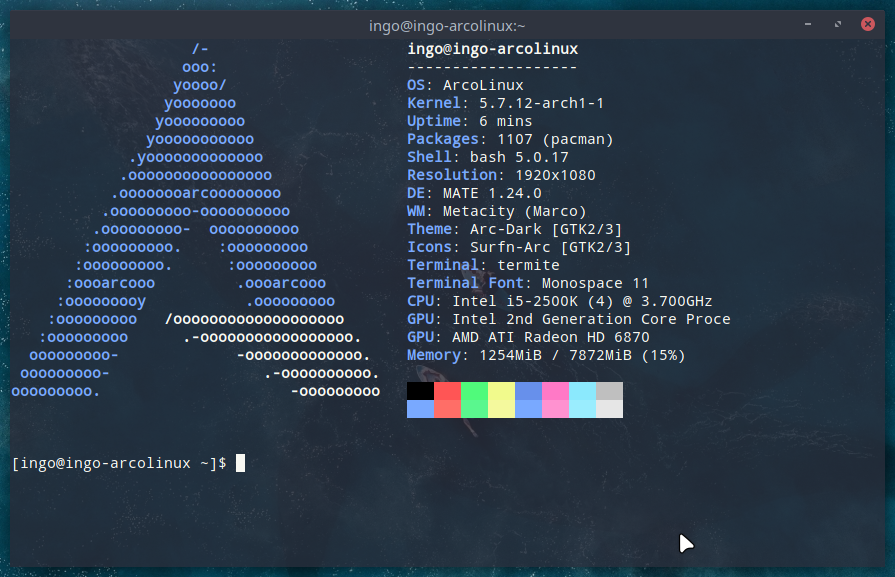Screen dimensions: 895x577
Task: Click the pink color block in top row
Action: (555, 391)
